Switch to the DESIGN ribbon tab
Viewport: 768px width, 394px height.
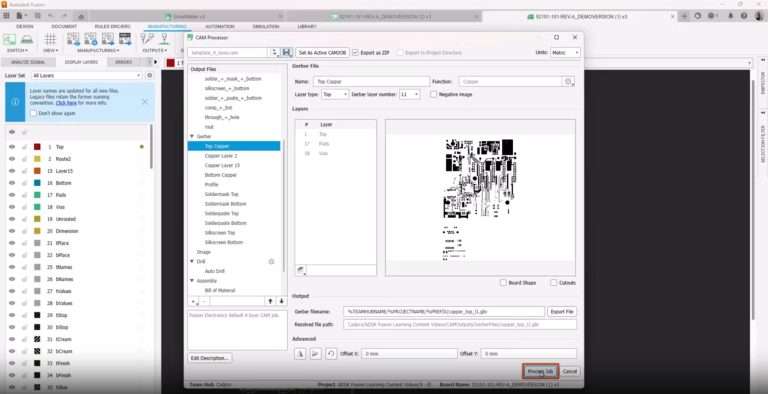click(x=24, y=26)
